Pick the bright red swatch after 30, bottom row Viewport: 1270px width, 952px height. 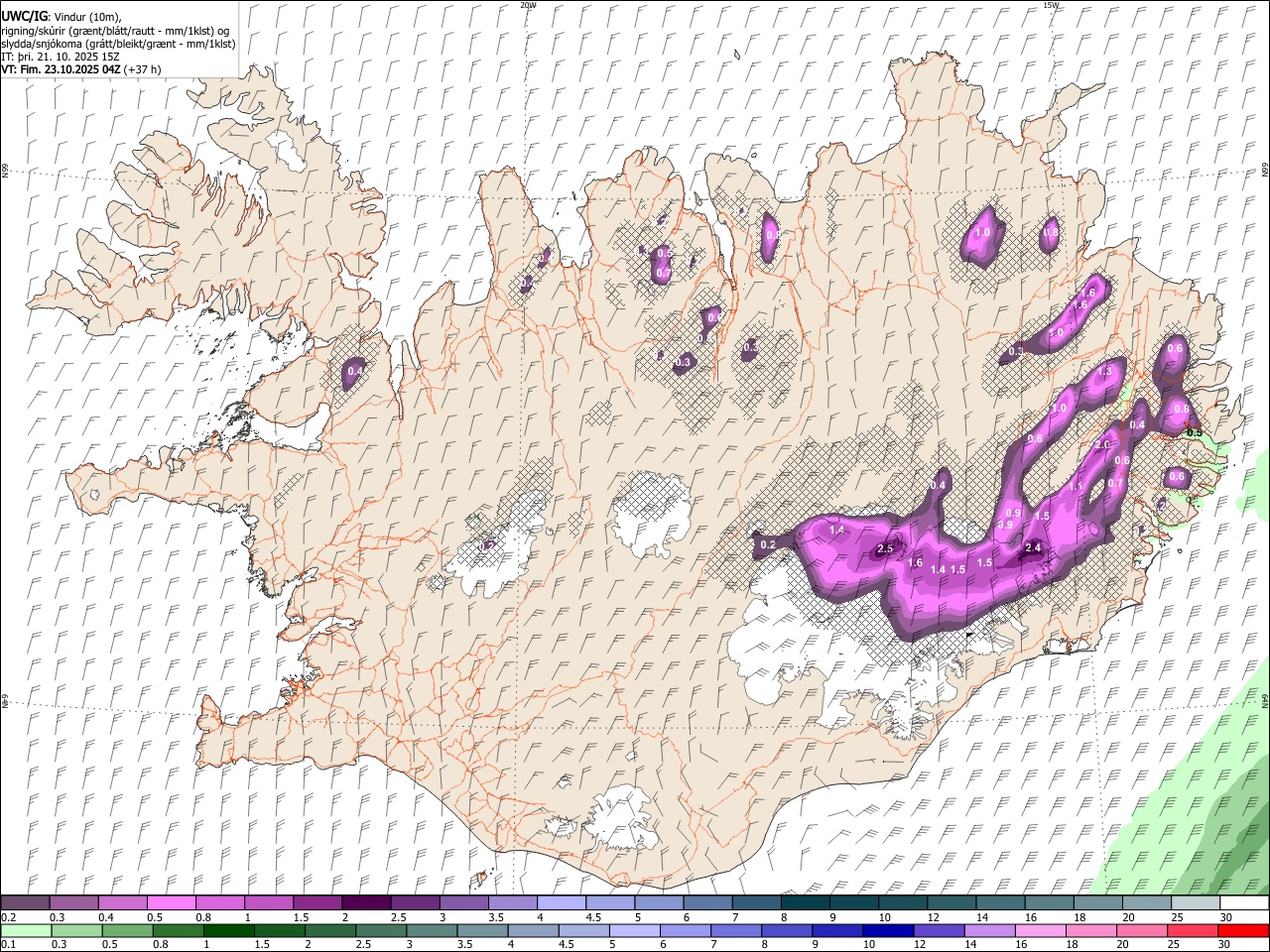(1242, 931)
